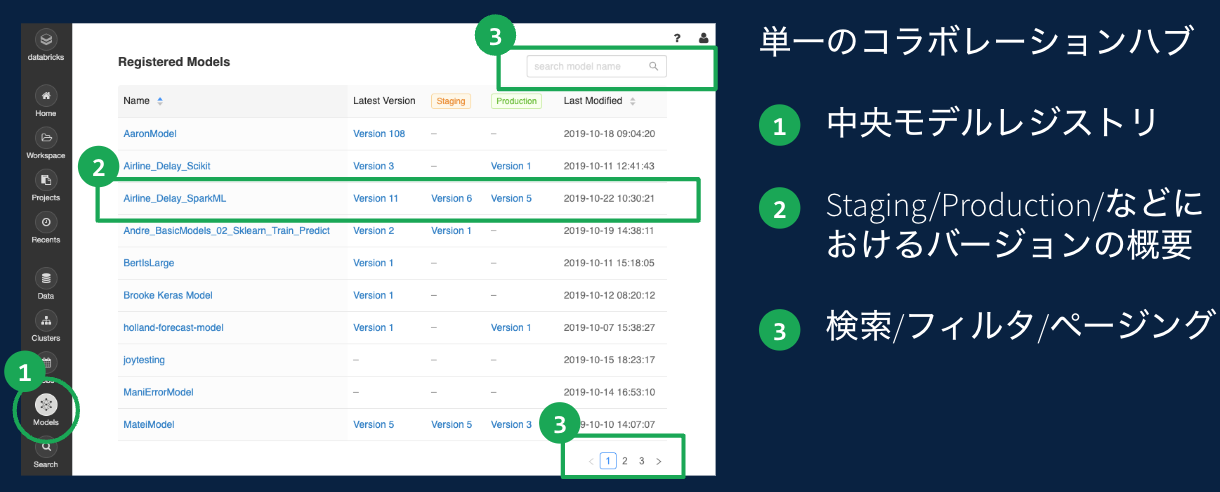Screen dimensions: 1220x492
Task: Open Version 1 of BertIsLarge
Action: click(x=373, y=263)
